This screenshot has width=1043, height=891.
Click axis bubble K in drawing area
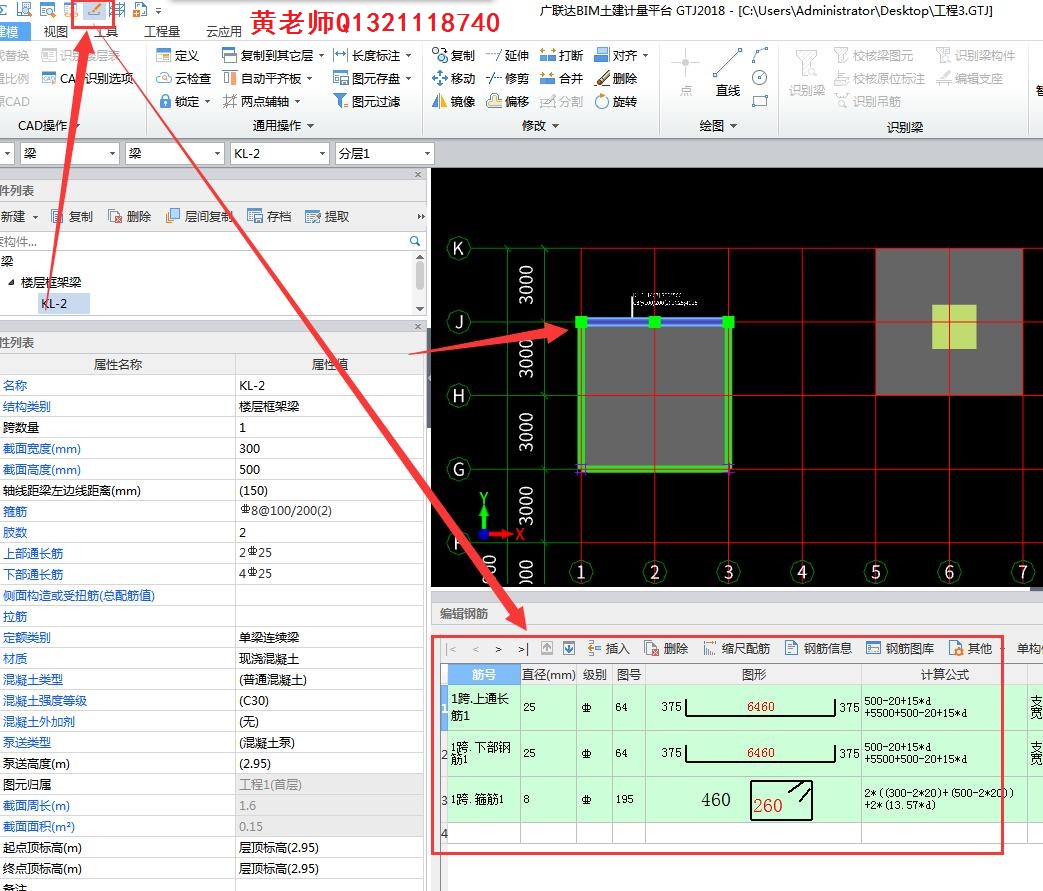click(458, 248)
